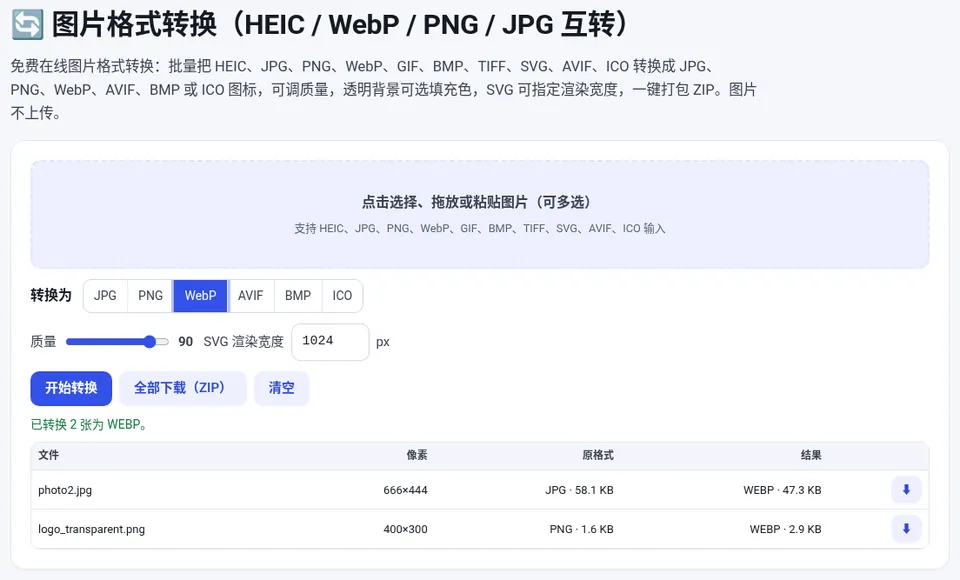Click the 结果 column header
The image size is (960, 580).
click(x=811, y=455)
